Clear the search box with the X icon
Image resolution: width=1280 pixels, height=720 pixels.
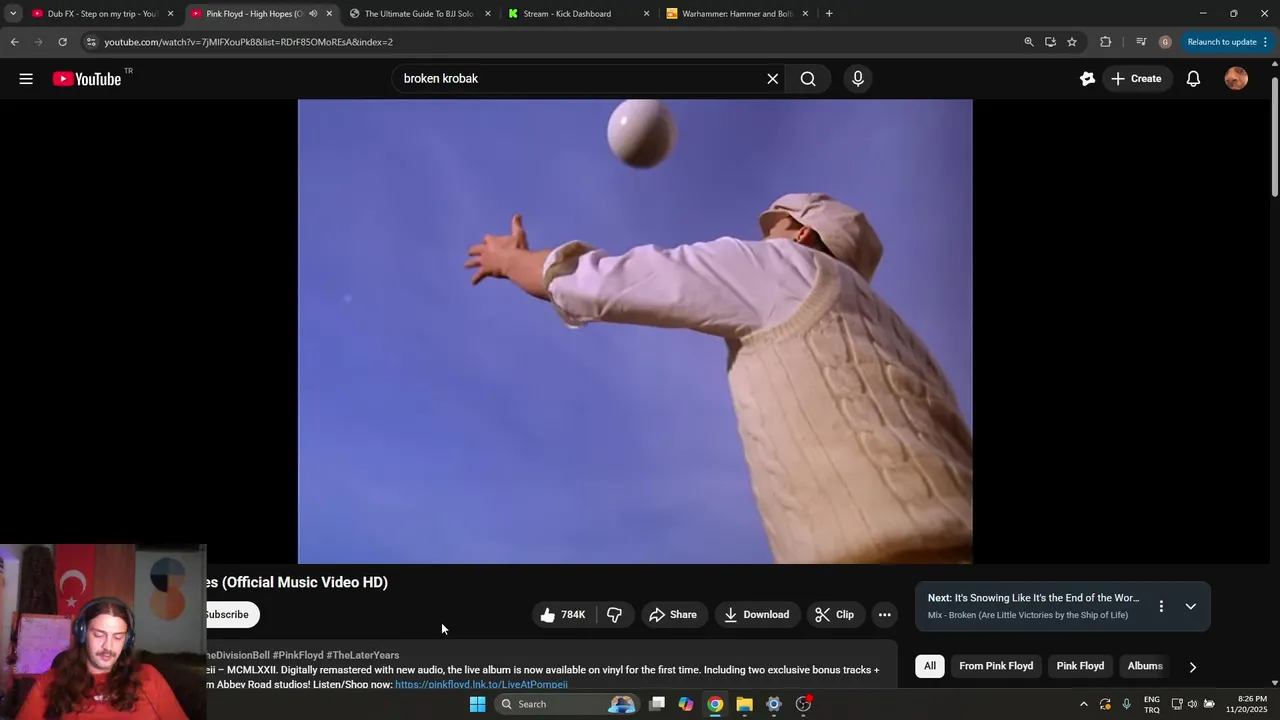772,79
